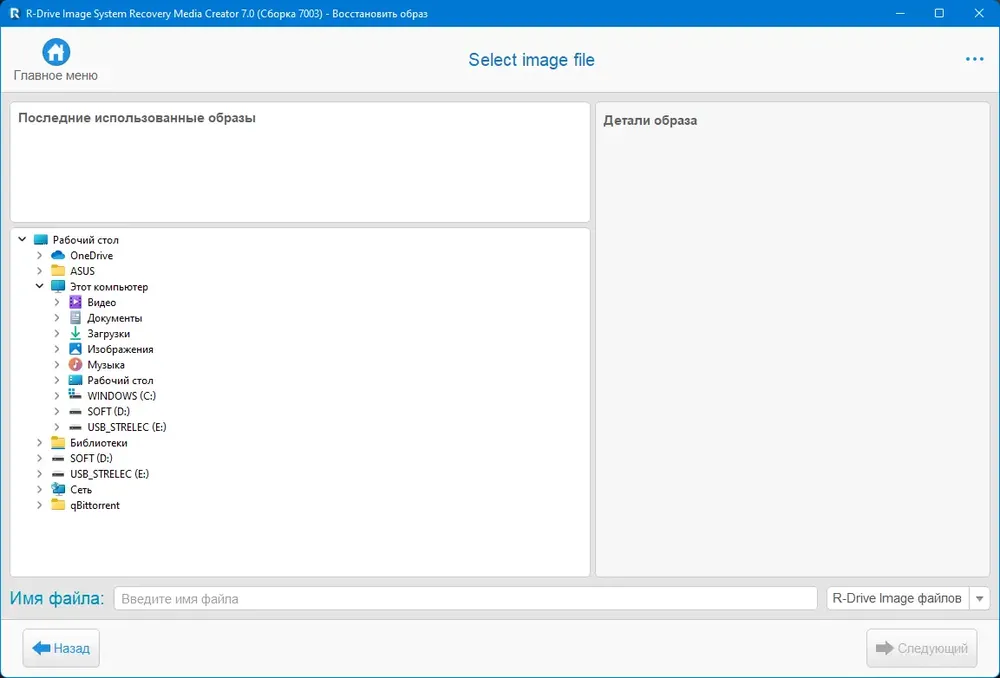Viewport: 1000px width, 678px height.
Task: Click the Документы folder icon
Action: (75, 318)
